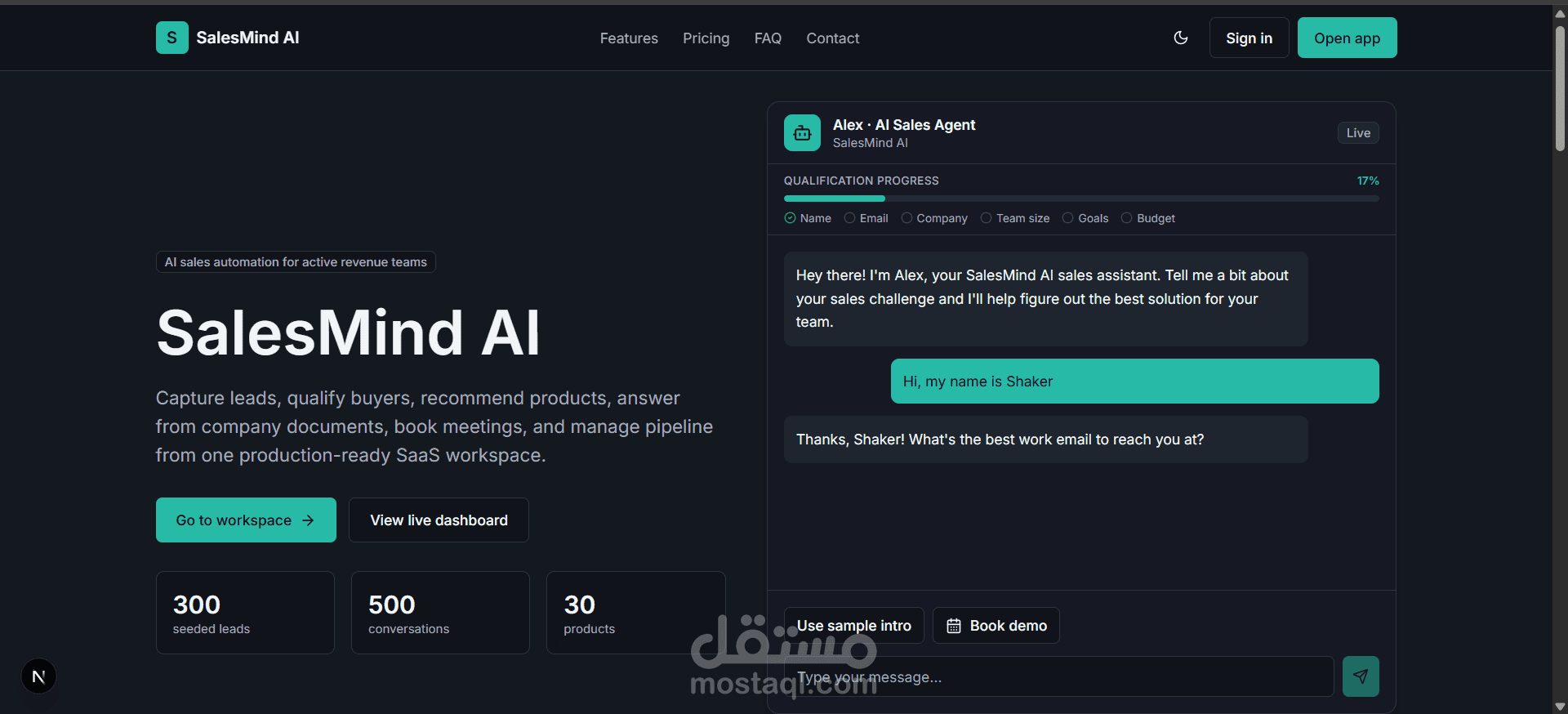Click Use sample intro button
This screenshot has height=714, width=1568.
[x=854, y=625]
